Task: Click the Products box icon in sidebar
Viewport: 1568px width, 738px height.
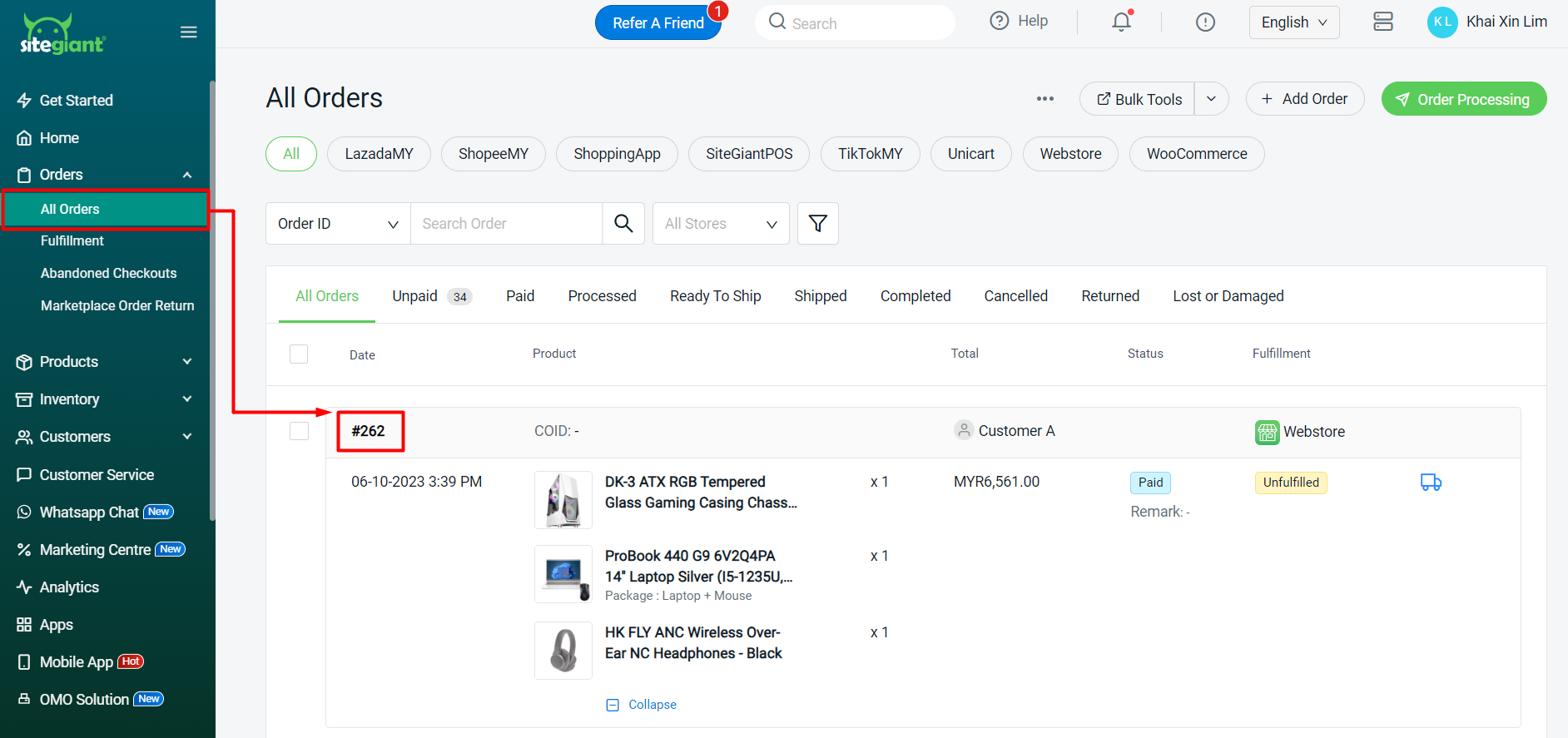Action: 24,362
